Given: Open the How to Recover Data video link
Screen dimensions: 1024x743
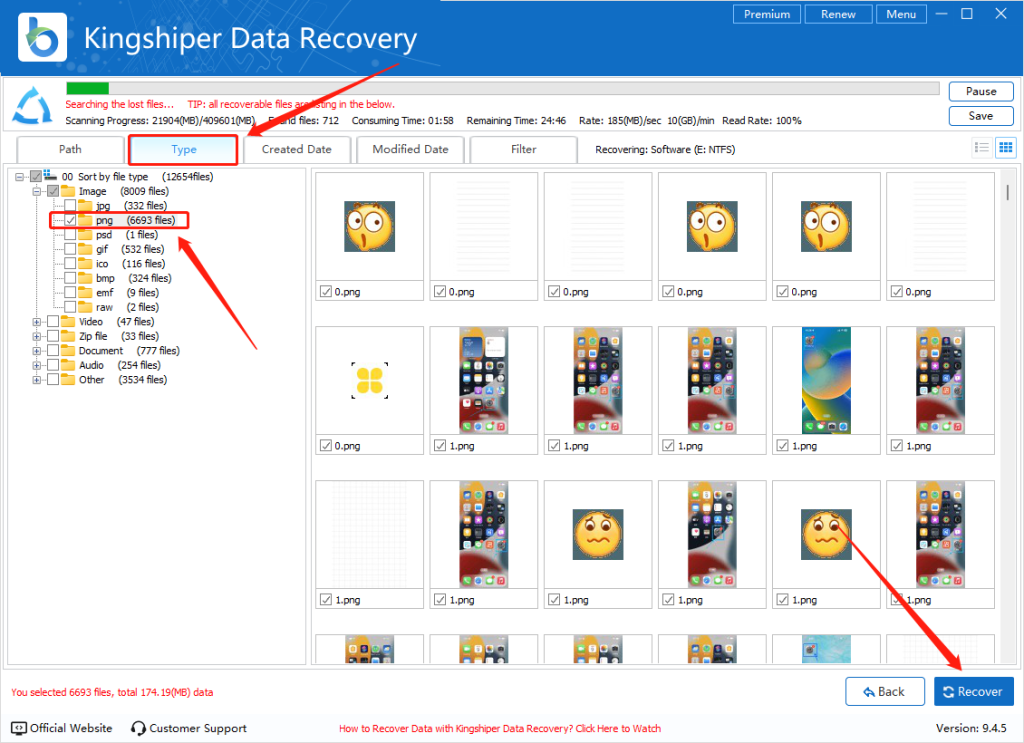Looking at the screenshot, I should tap(500, 728).
